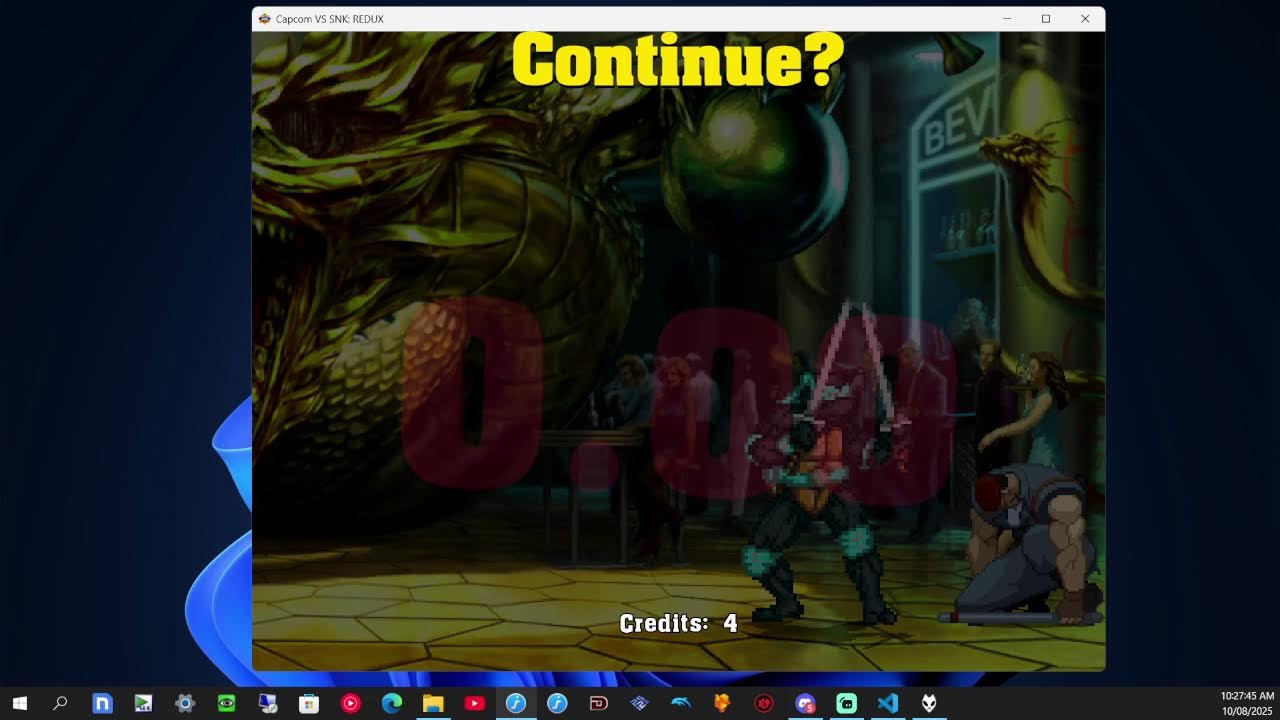Open File Explorer folder icon

tap(433, 703)
